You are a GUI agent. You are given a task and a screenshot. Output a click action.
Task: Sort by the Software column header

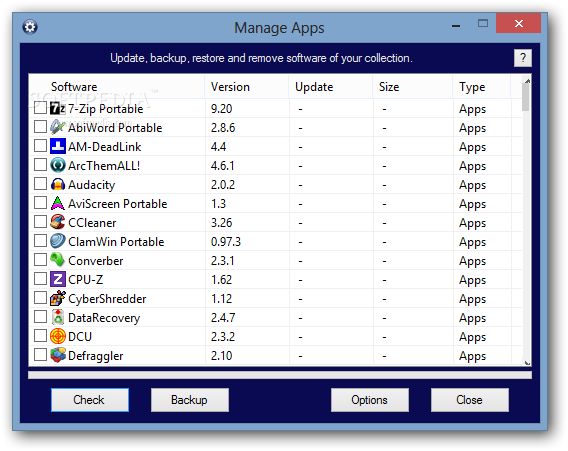(117, 87)
